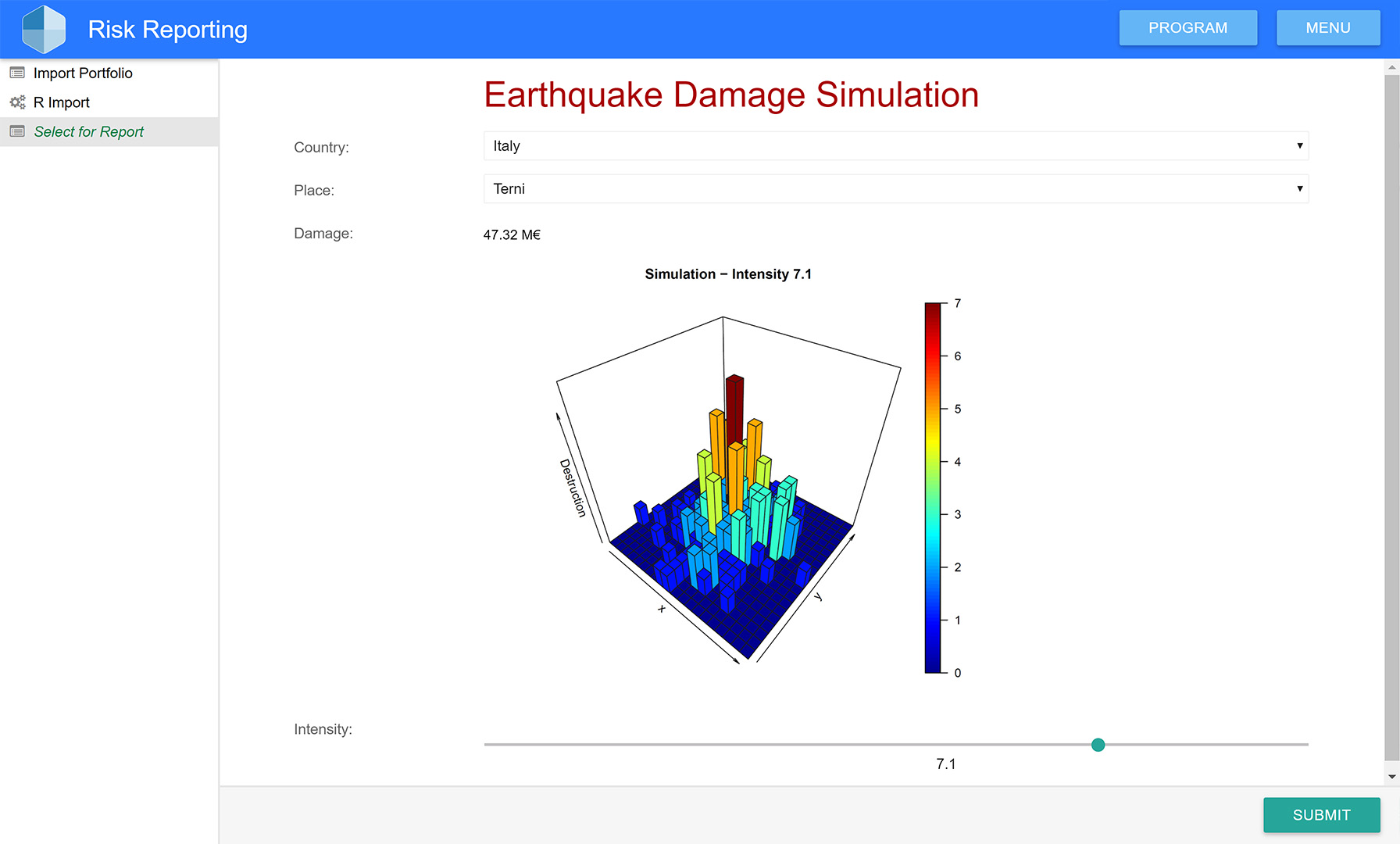The image size is (1400, 844).
Task: Click the R Import gears icon
Action: (x=17, y=102)
